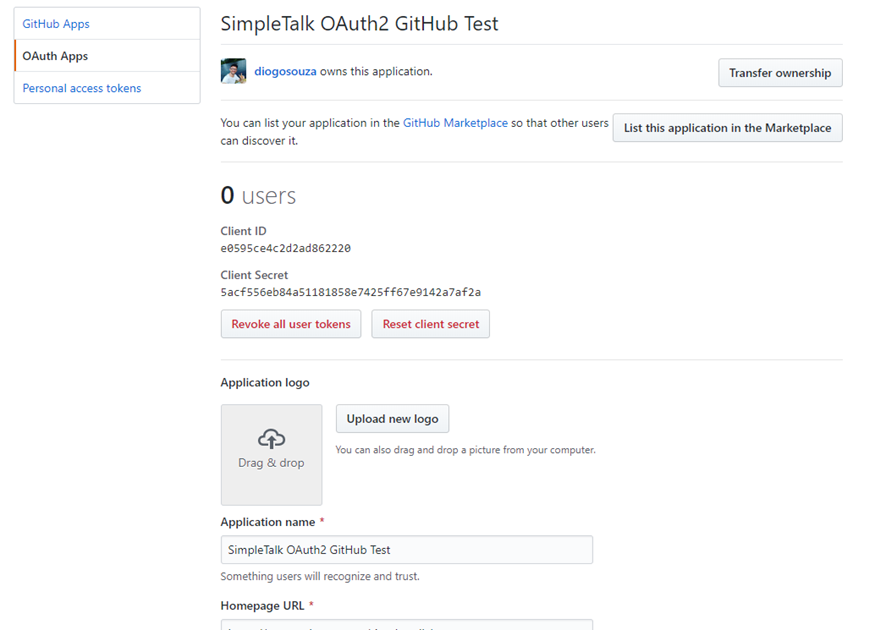Click Revoke all user tokens button

tap(291, 324)
